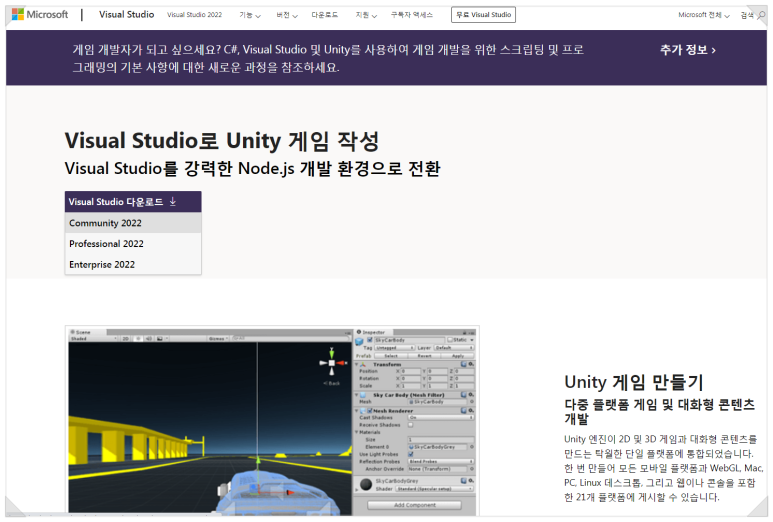
Task: Open the Tag Untagged dropdown
Action: click(x=394, y=348)
